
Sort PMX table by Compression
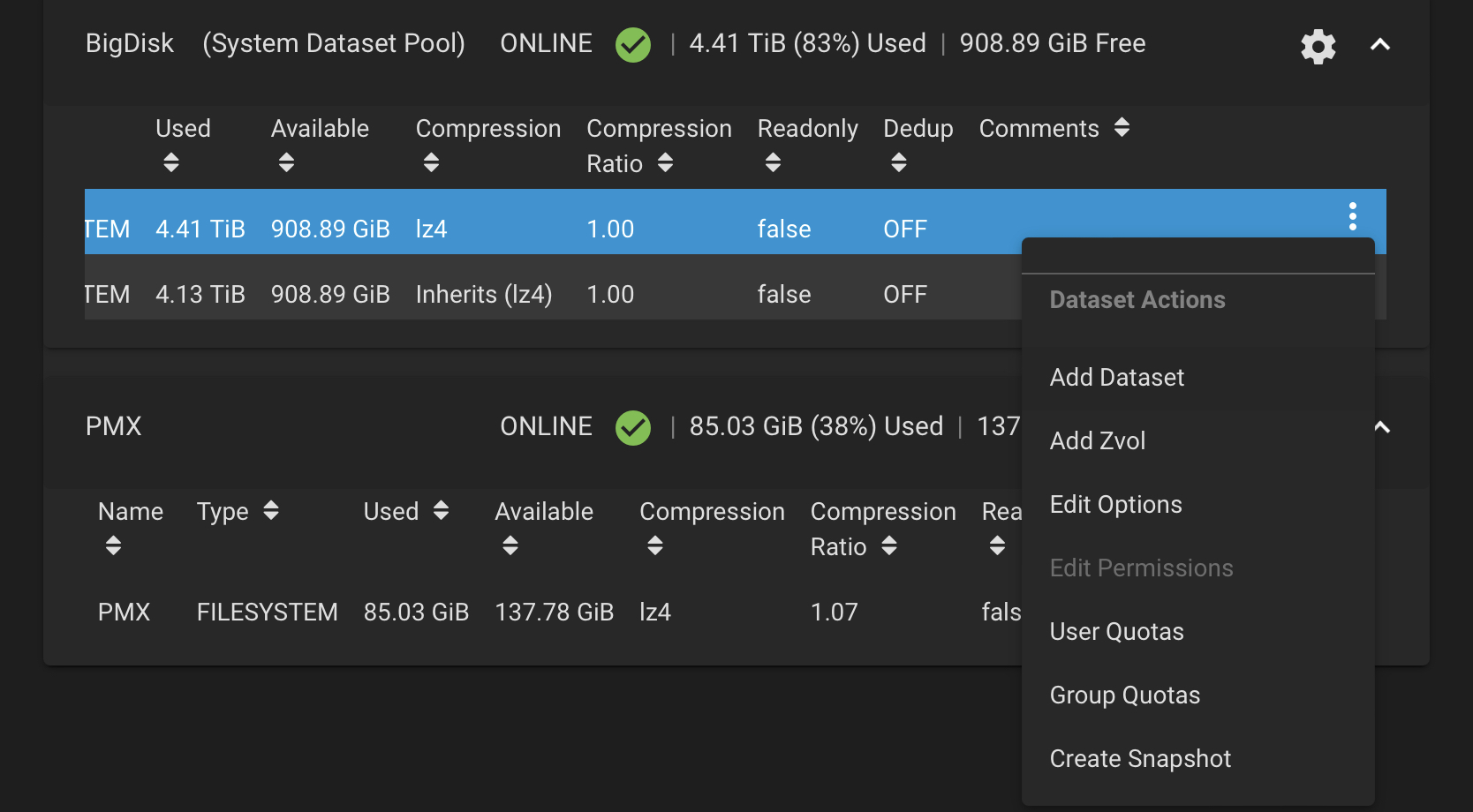[654, 545]
